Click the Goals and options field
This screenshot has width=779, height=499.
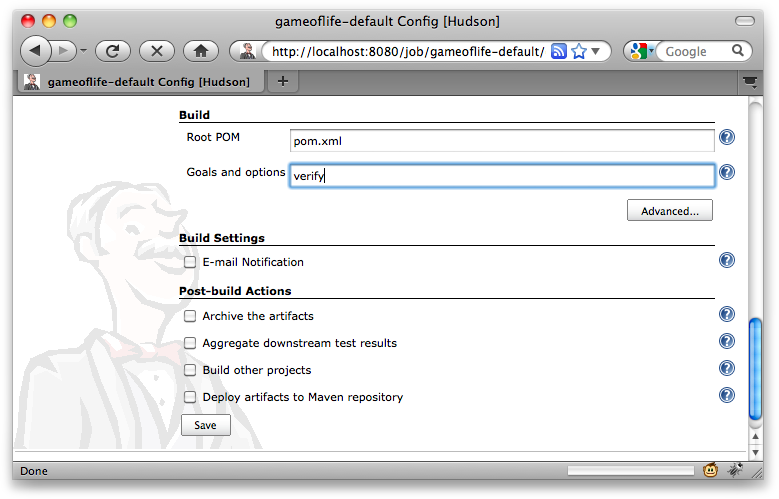pyautogui.click(x=502, y=175)
